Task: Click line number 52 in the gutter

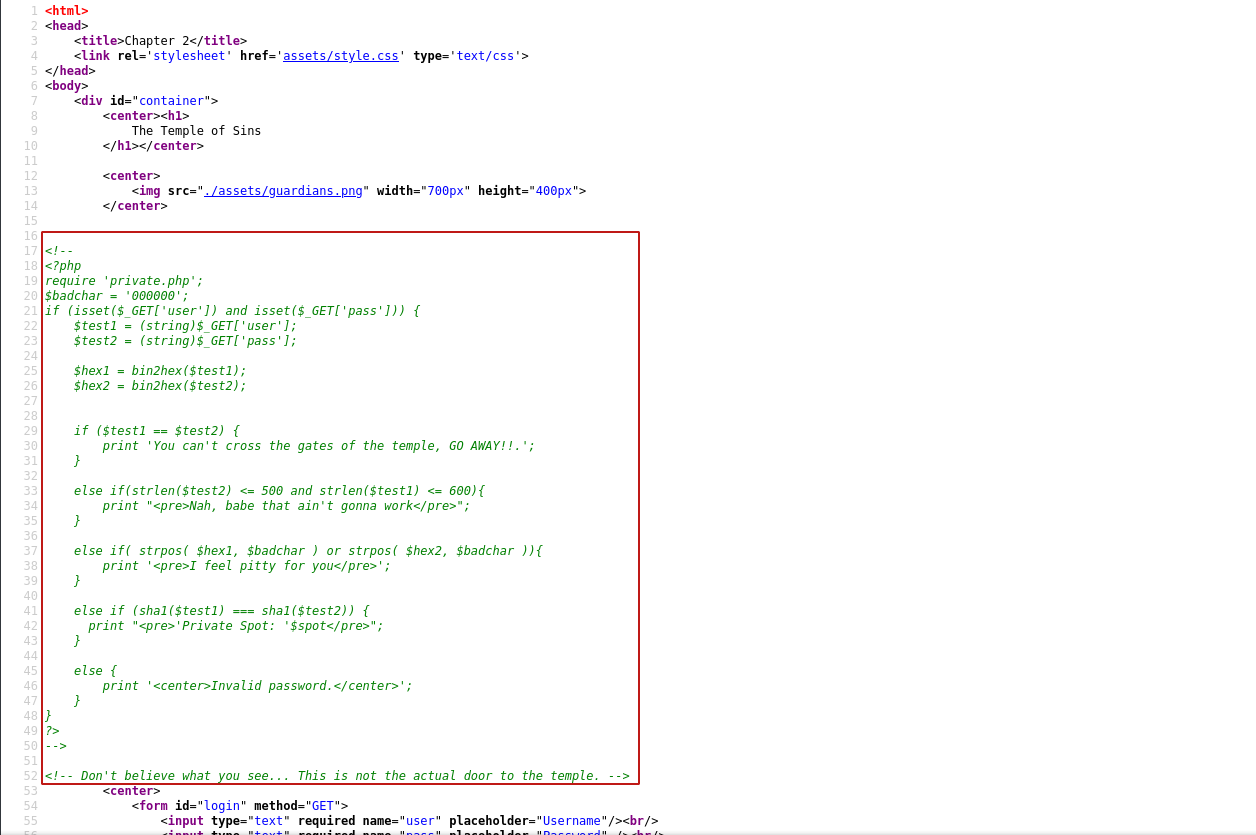Action: tap(30, 776)
